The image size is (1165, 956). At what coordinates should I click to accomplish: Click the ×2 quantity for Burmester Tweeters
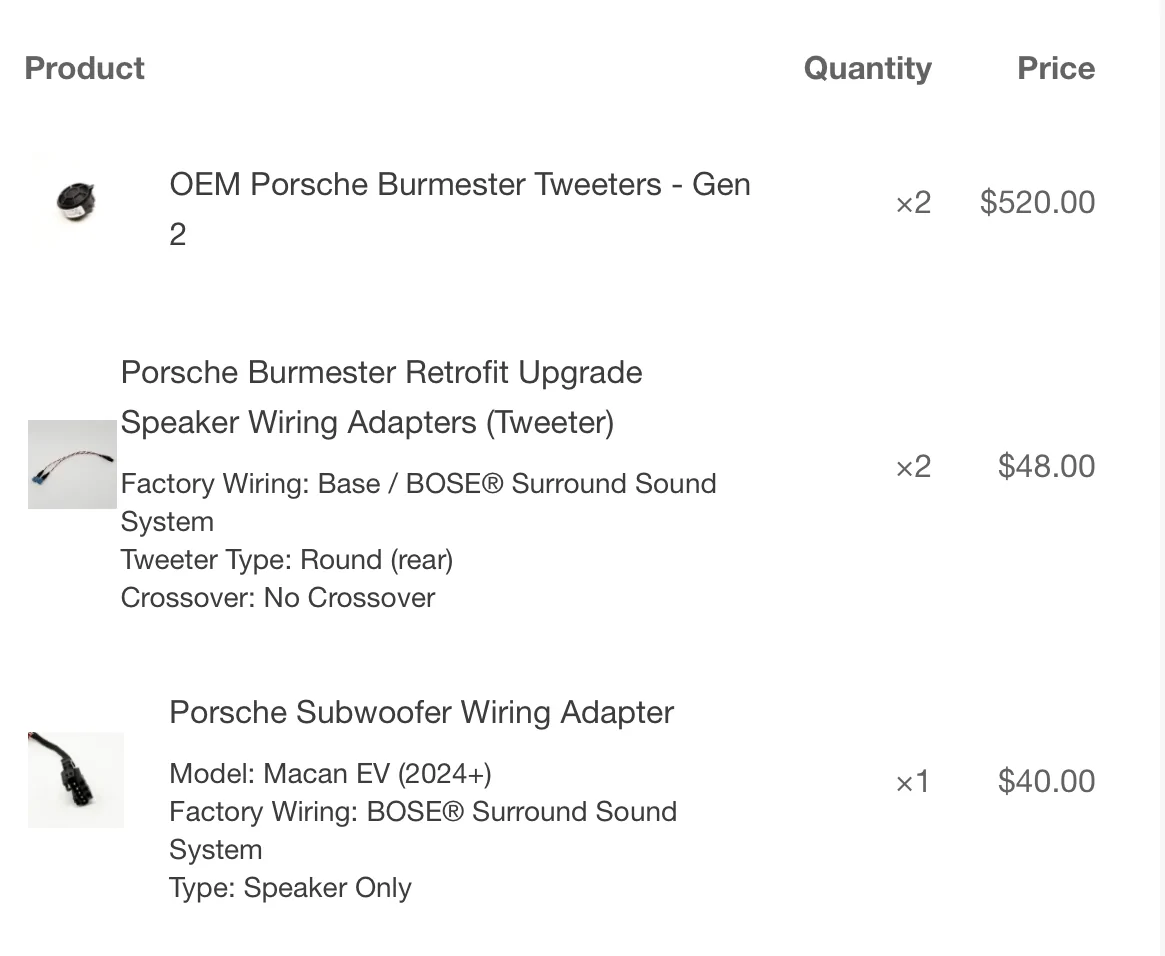(x=913, y=203)
